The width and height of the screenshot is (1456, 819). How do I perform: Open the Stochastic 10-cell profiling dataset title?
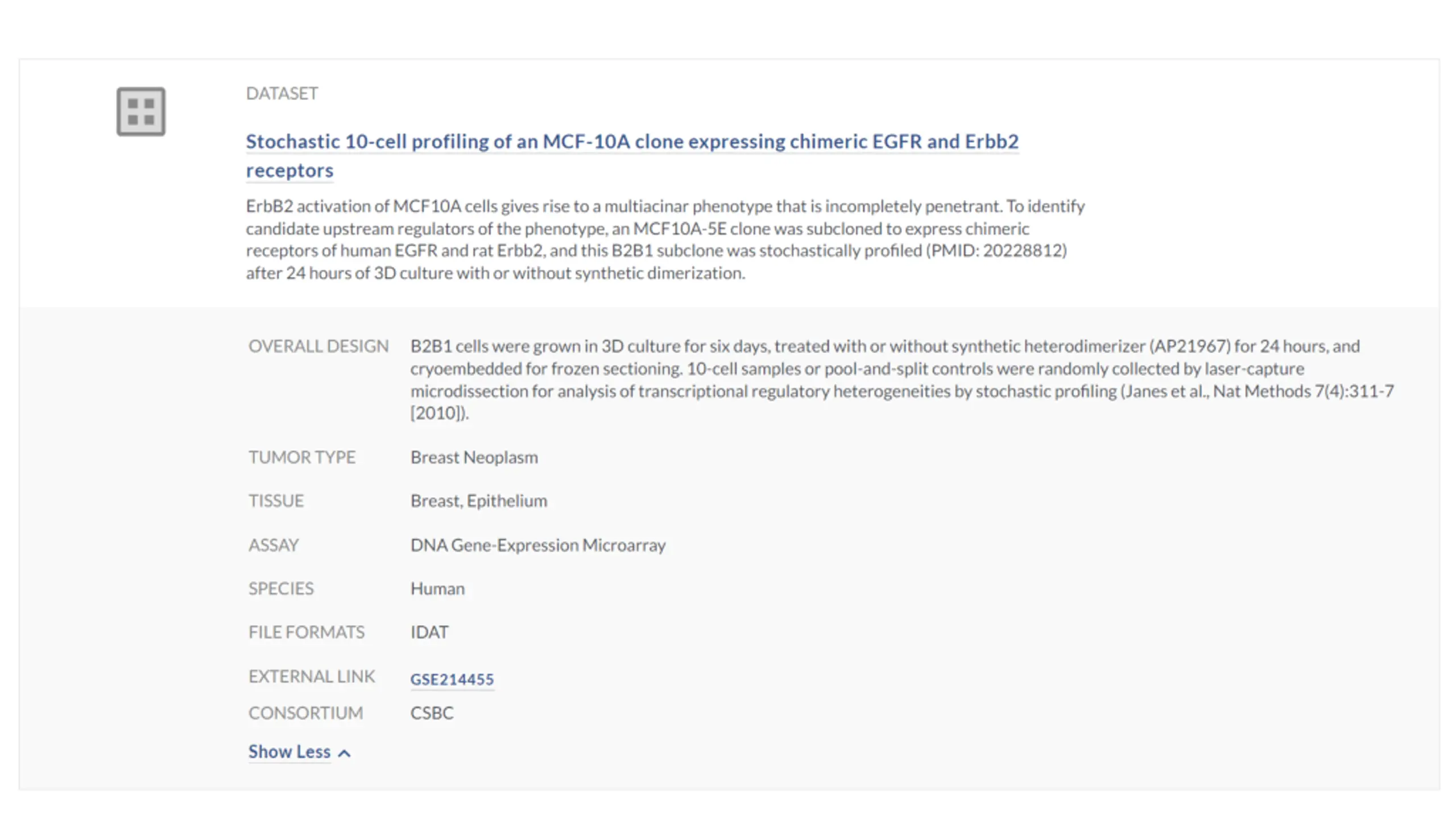click(x=632, y=155)
